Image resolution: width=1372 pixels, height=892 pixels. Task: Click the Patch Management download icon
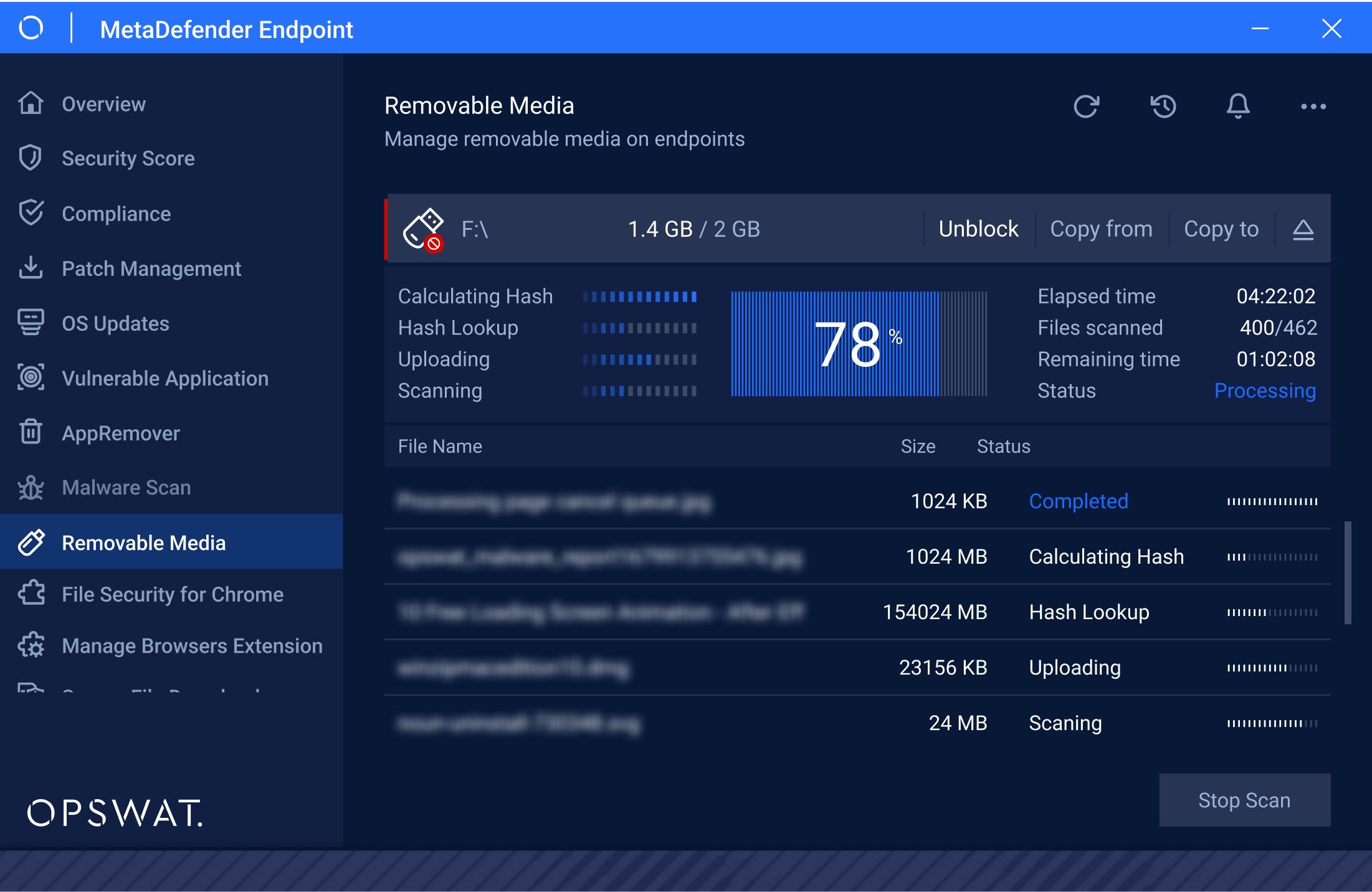(31, 268)
